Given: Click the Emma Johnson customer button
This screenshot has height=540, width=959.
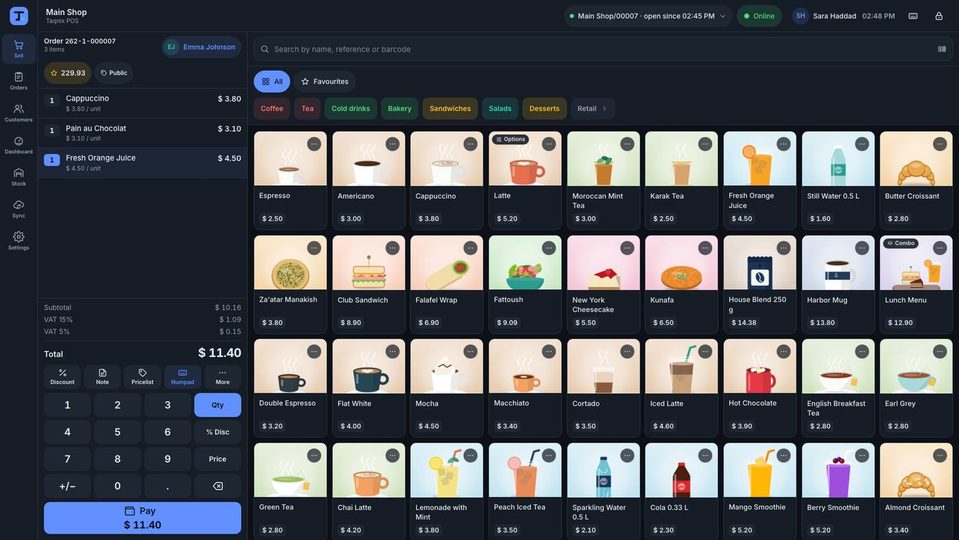Looking at the screenshot, I should tap(202, 46).
